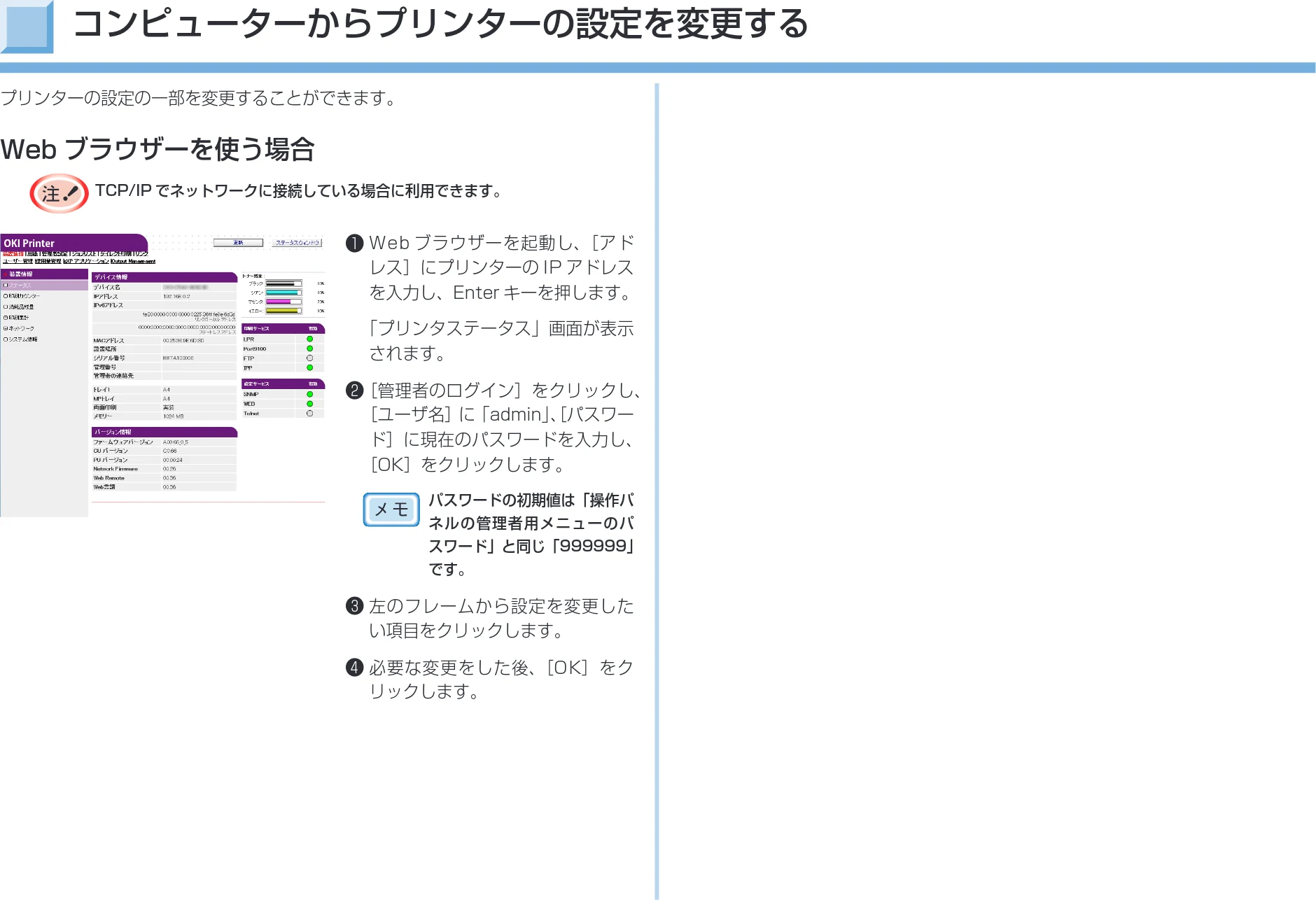
Task: Click the CU バージョン row label
Action: [111, 451]
